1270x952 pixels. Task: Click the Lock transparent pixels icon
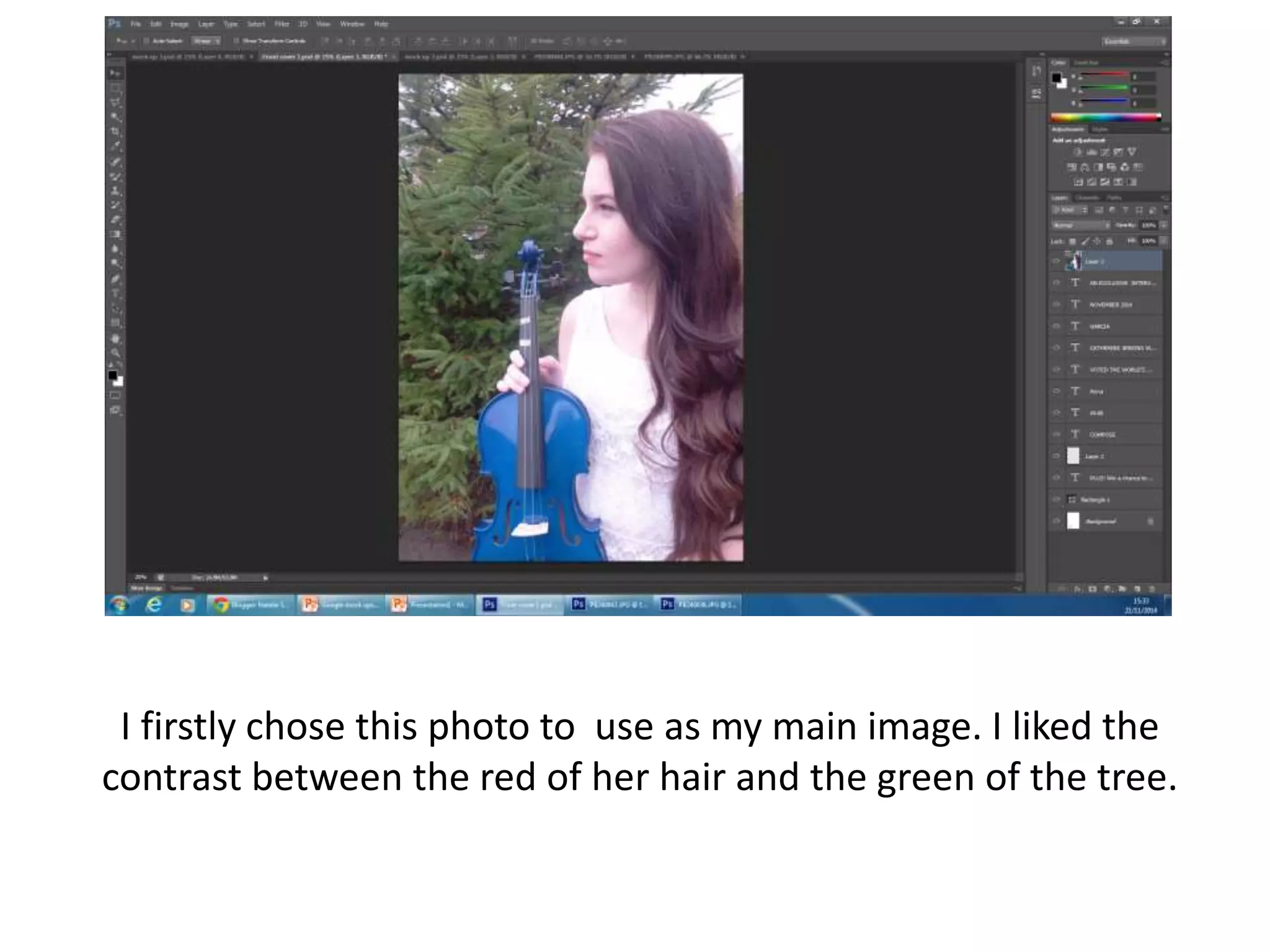tap(1072, 241)
